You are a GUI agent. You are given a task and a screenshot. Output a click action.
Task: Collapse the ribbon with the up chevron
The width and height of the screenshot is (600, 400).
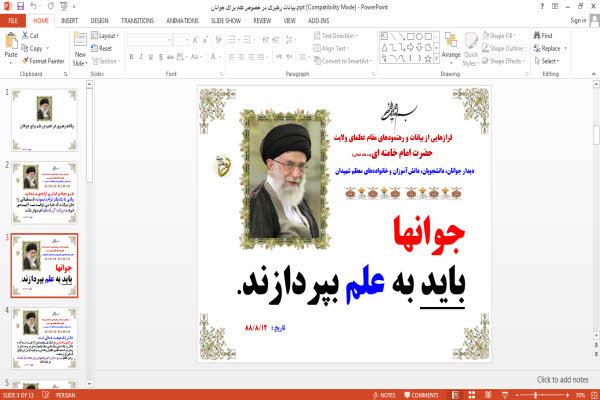[594, 74]
